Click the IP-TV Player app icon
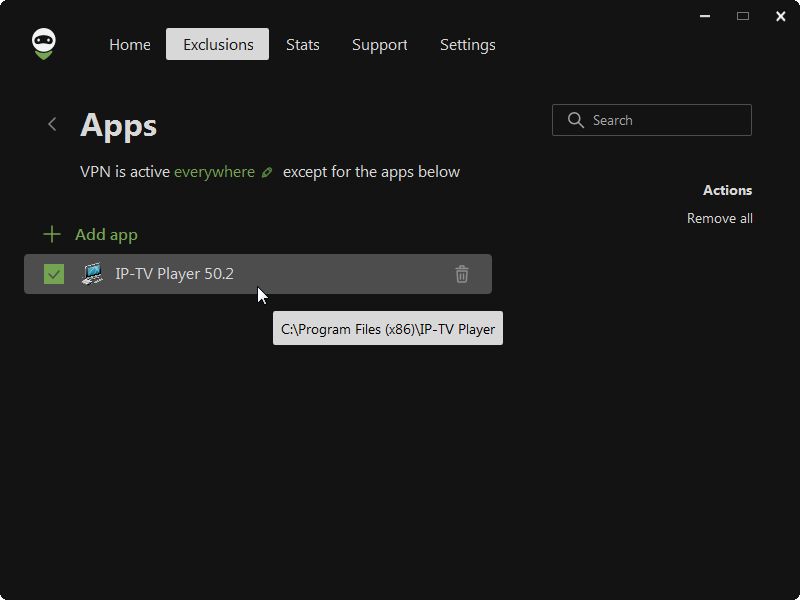The width and height of the screenshot is (800, 600). pyautogui.click(x=92, y=274)
